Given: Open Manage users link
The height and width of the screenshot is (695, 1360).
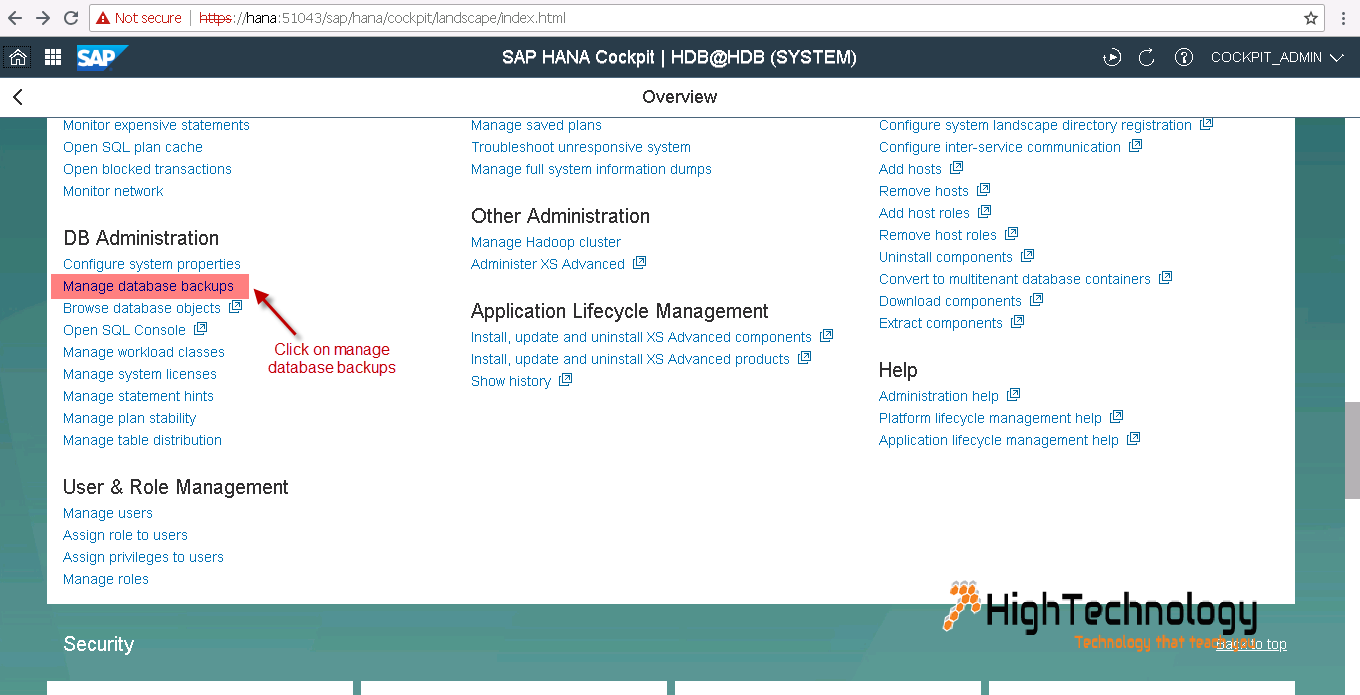Looking at the screenshot, I should [x=108, y=513].
